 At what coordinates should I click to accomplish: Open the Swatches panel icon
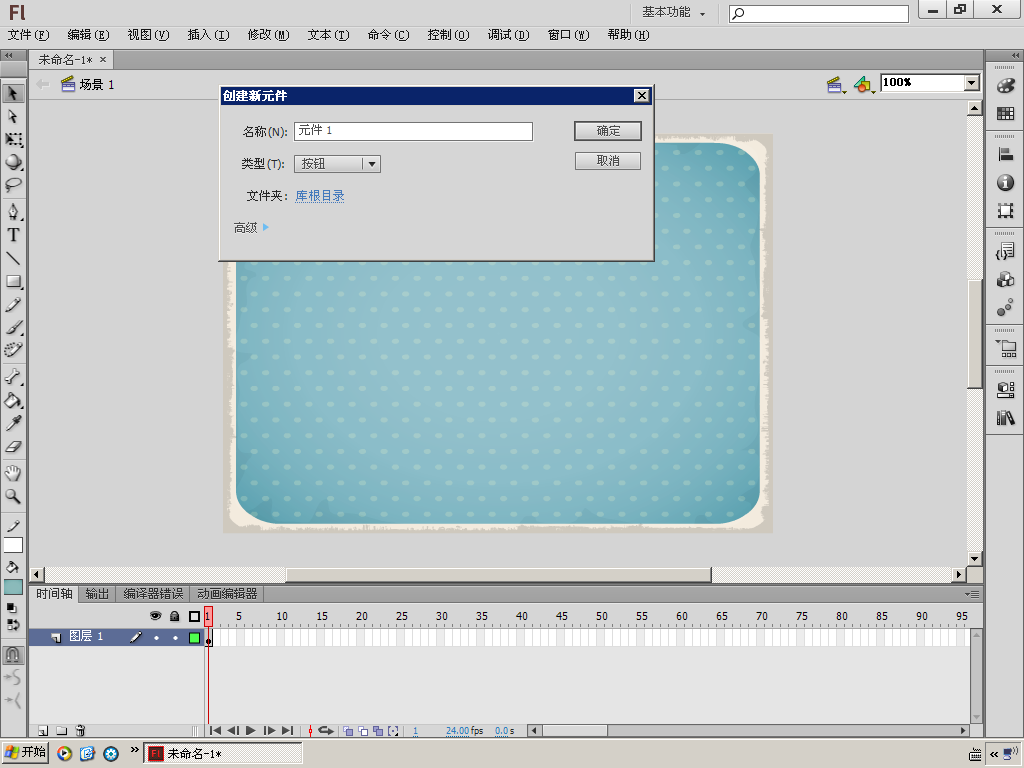1006,114
